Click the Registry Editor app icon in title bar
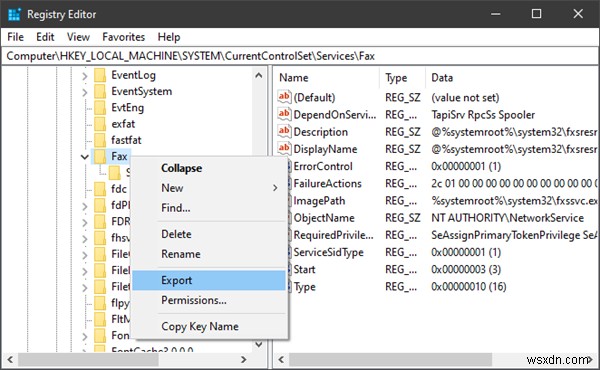 tap(14, 15)
